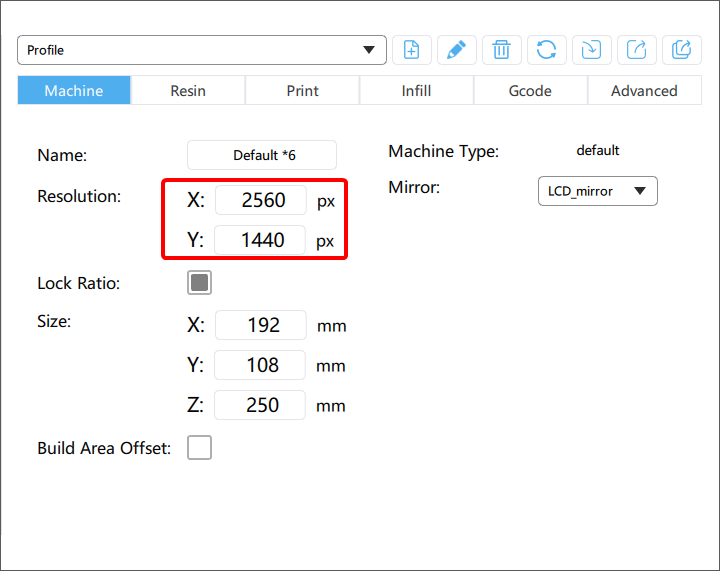
Task: Click the Size X field 192
Action: coord(260,325)
